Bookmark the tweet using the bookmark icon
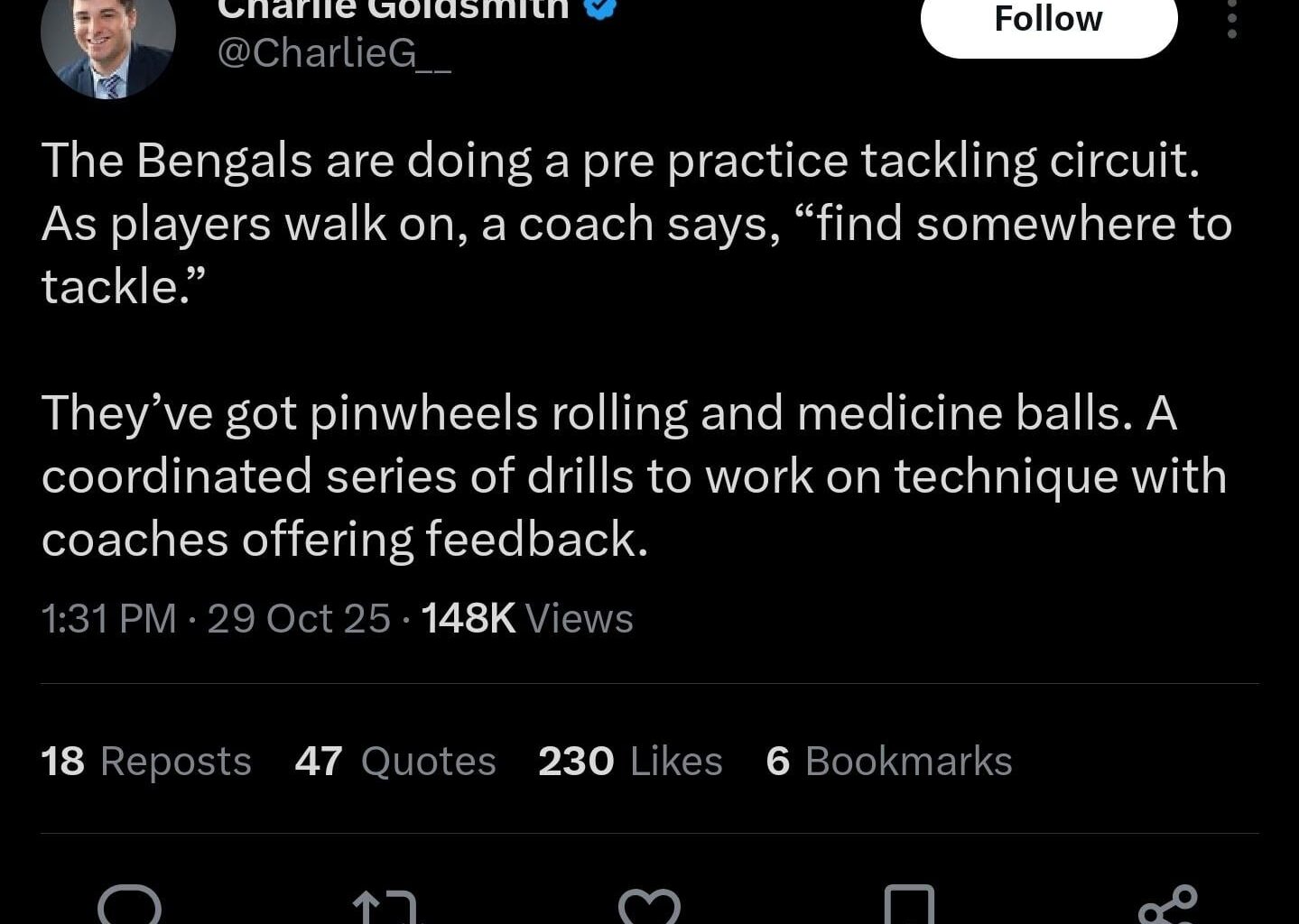 909,907
